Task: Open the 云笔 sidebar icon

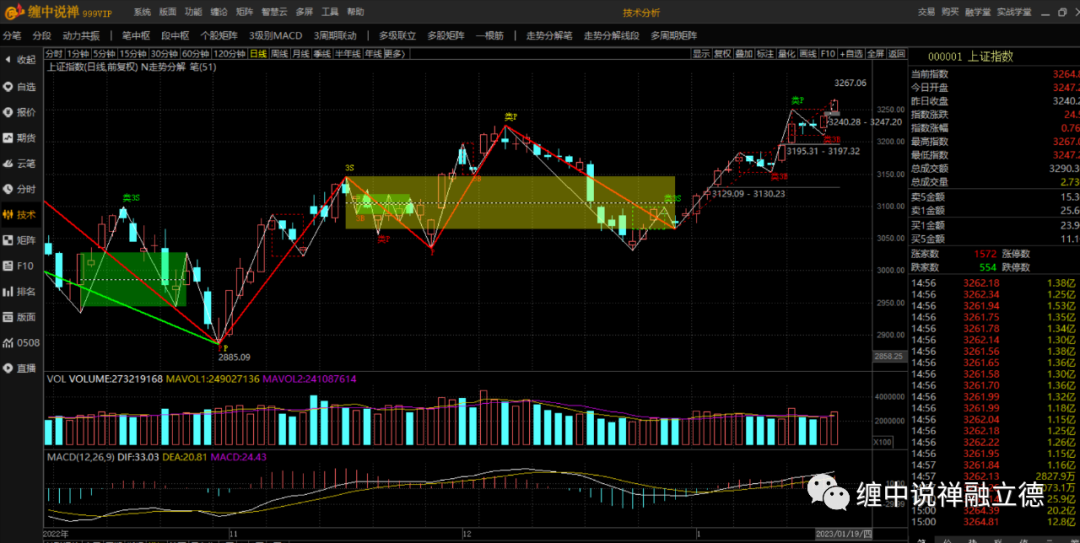Action: [x=19, y=163]
